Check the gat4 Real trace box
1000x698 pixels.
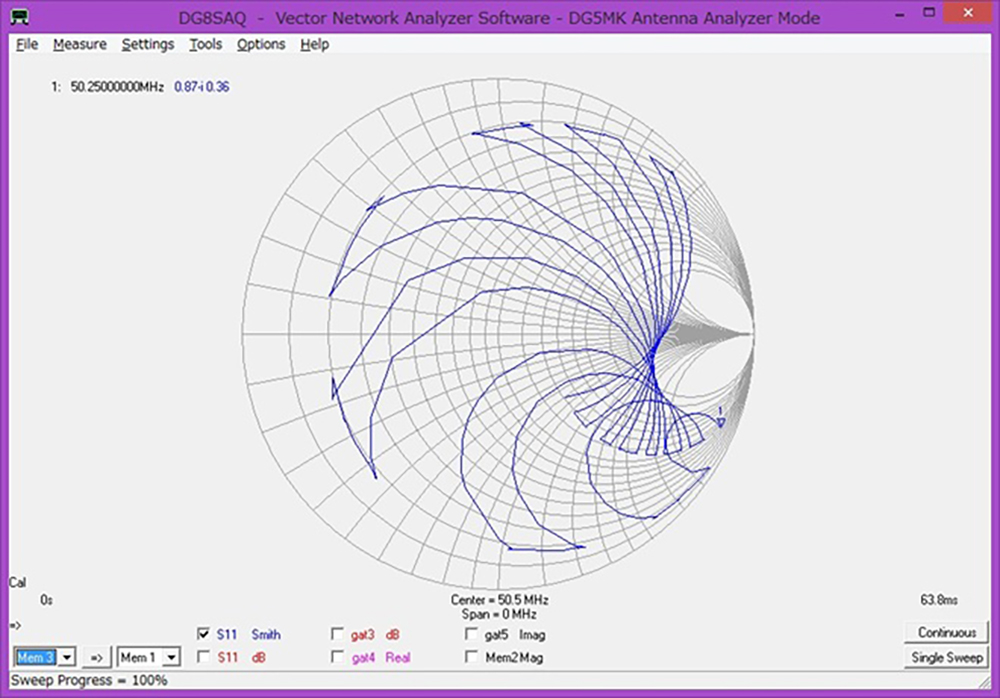point(338,657)
